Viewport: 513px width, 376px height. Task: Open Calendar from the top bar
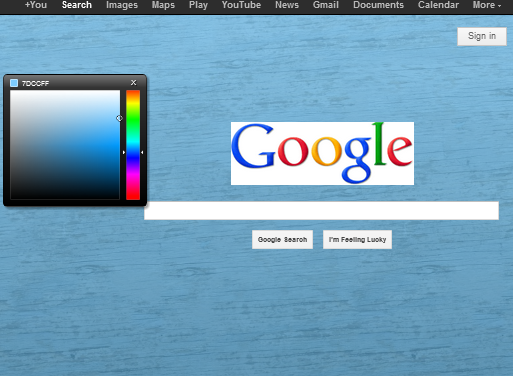(x=438, y=5)
